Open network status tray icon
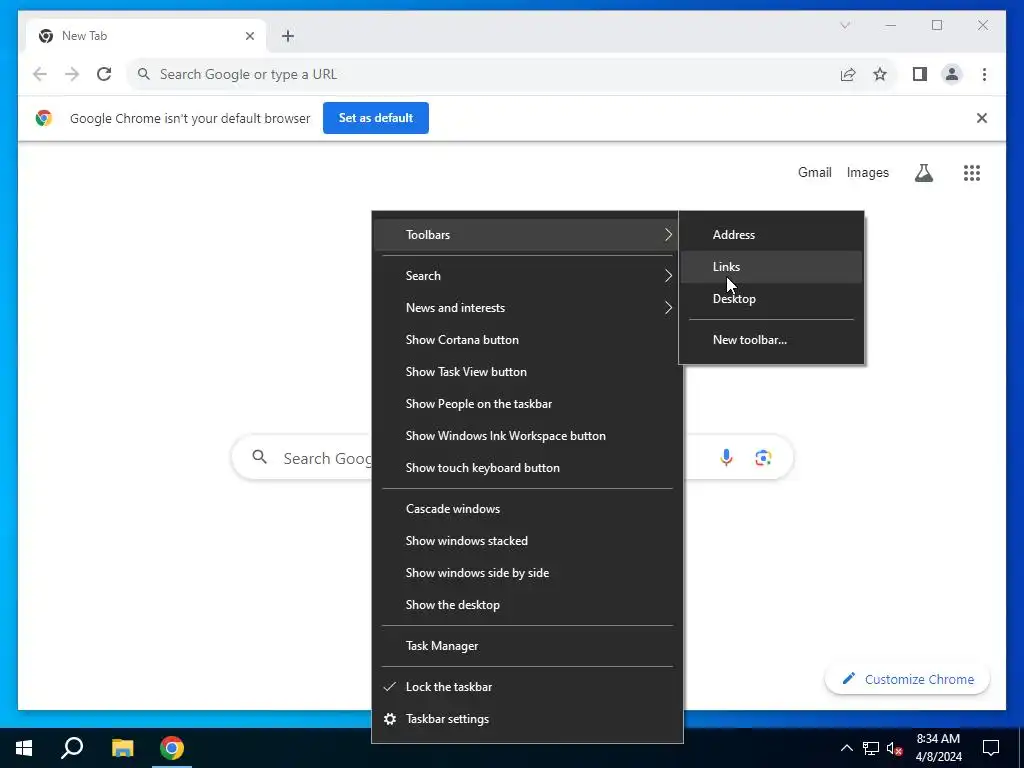This screenshot has height=768, width=1024. click(871, 748)
